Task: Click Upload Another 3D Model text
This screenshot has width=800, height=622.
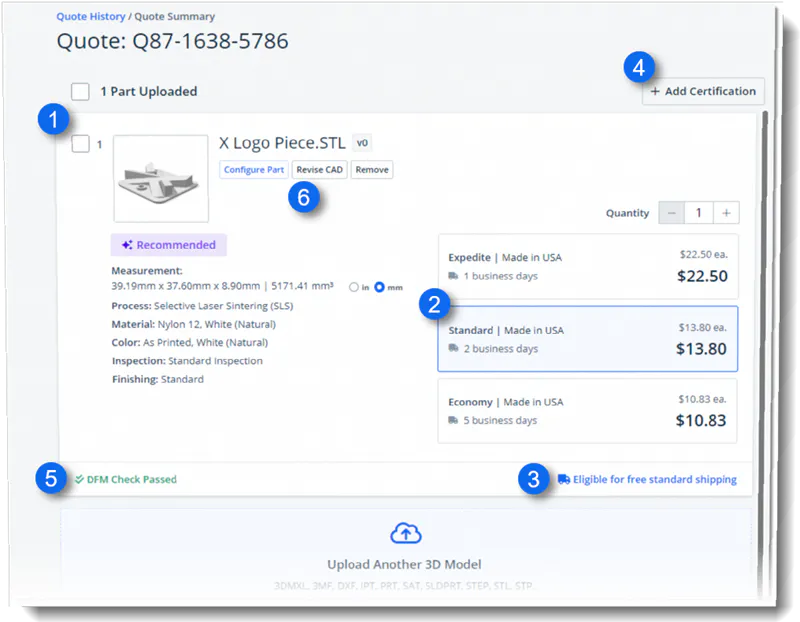Action: pos(404,564)
